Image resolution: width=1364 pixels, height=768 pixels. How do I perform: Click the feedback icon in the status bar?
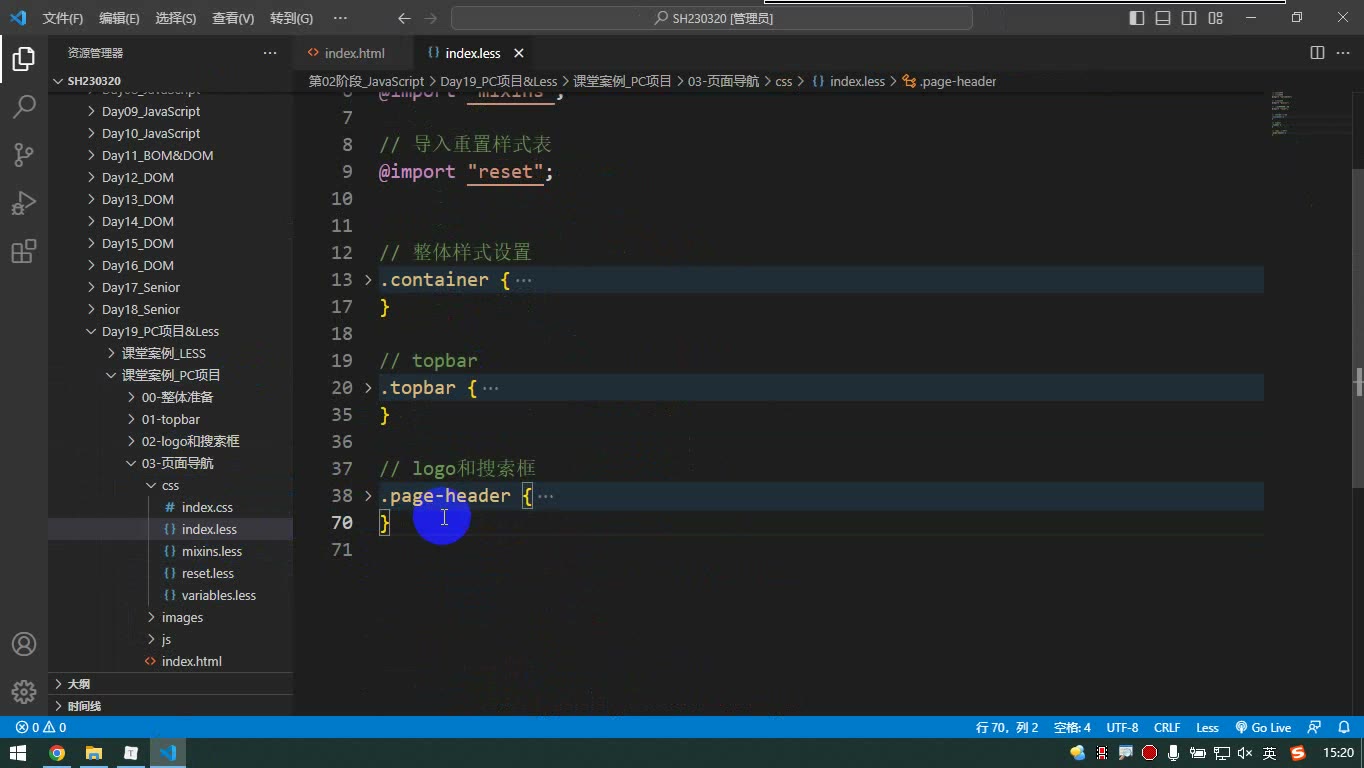[x=1315, y=728]
